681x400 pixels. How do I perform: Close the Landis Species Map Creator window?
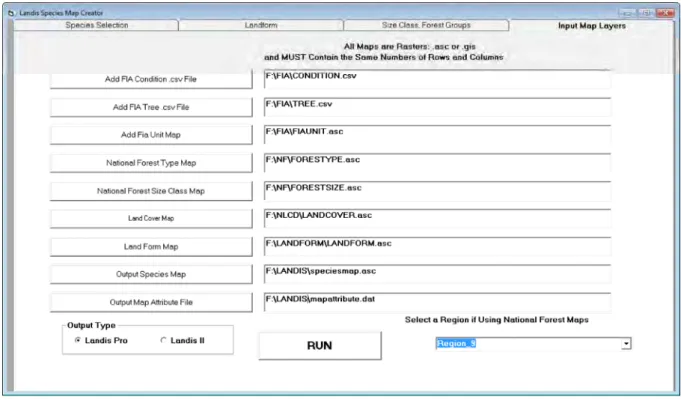(x=665, y=13)
